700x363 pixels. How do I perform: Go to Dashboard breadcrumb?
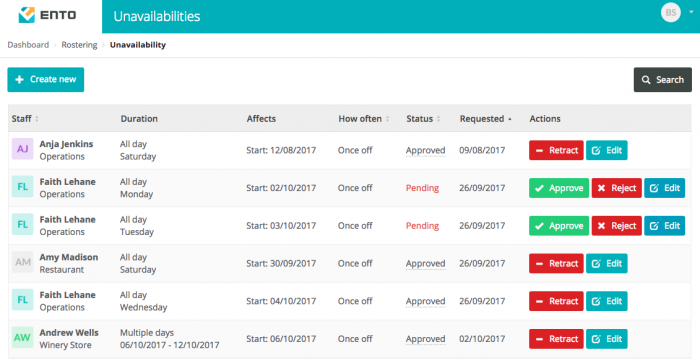[28, 45]
